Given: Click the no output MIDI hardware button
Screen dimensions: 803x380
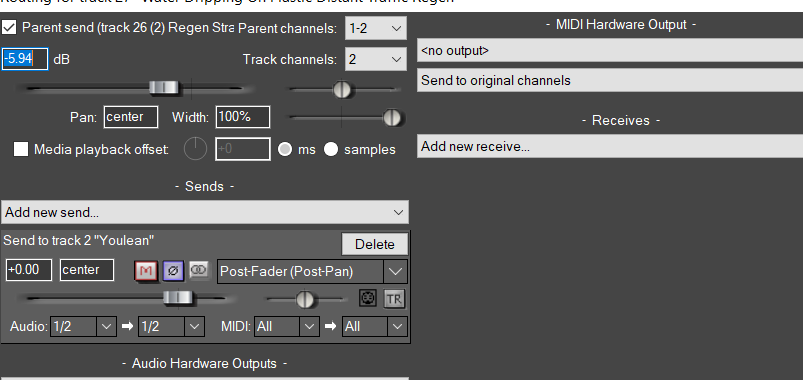Looking at the screenshot, I should 609,51.
